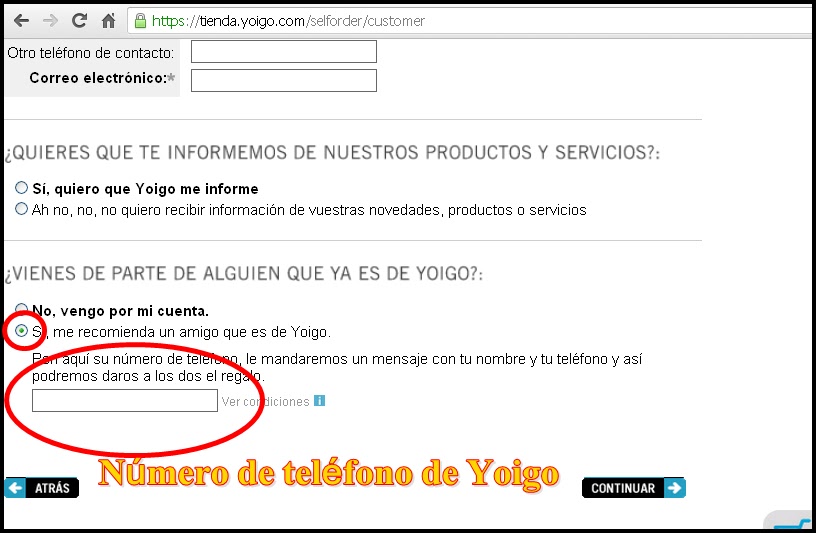Open the browser home page icon

click(108, 21)
